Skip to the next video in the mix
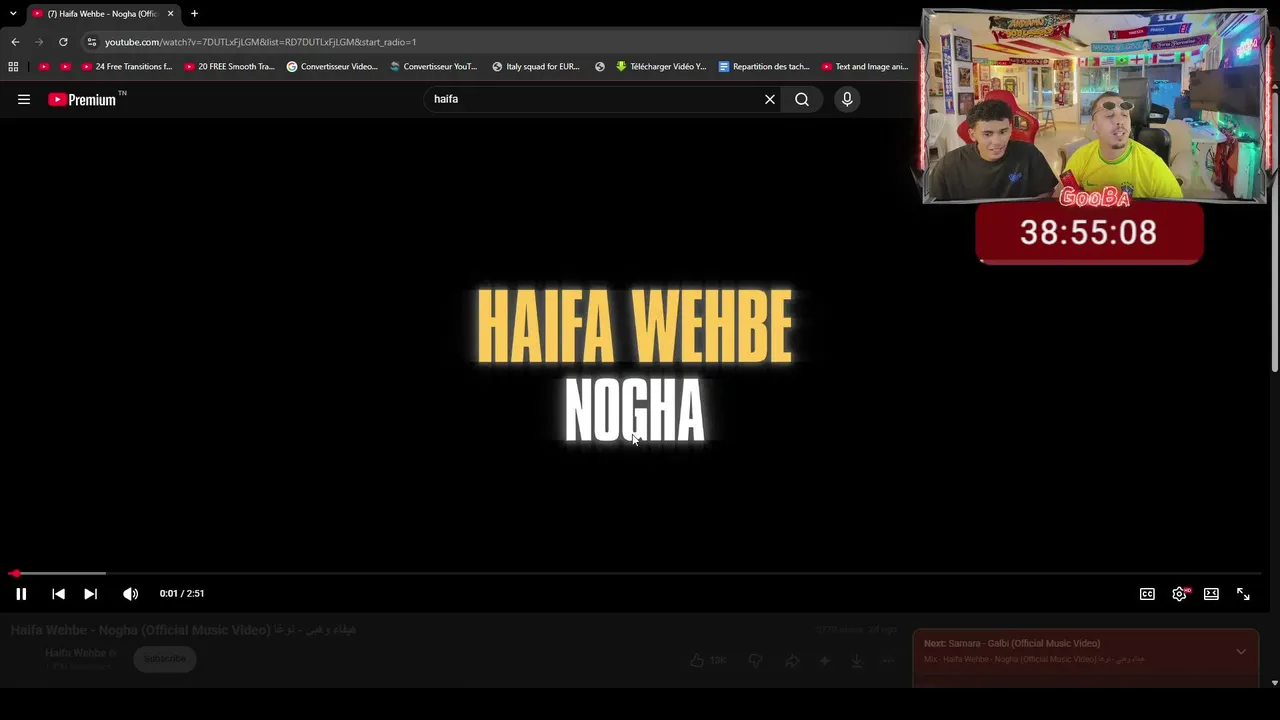This screenshot has height=720, width=1280. pyautogui.click(x=90, y=594)
